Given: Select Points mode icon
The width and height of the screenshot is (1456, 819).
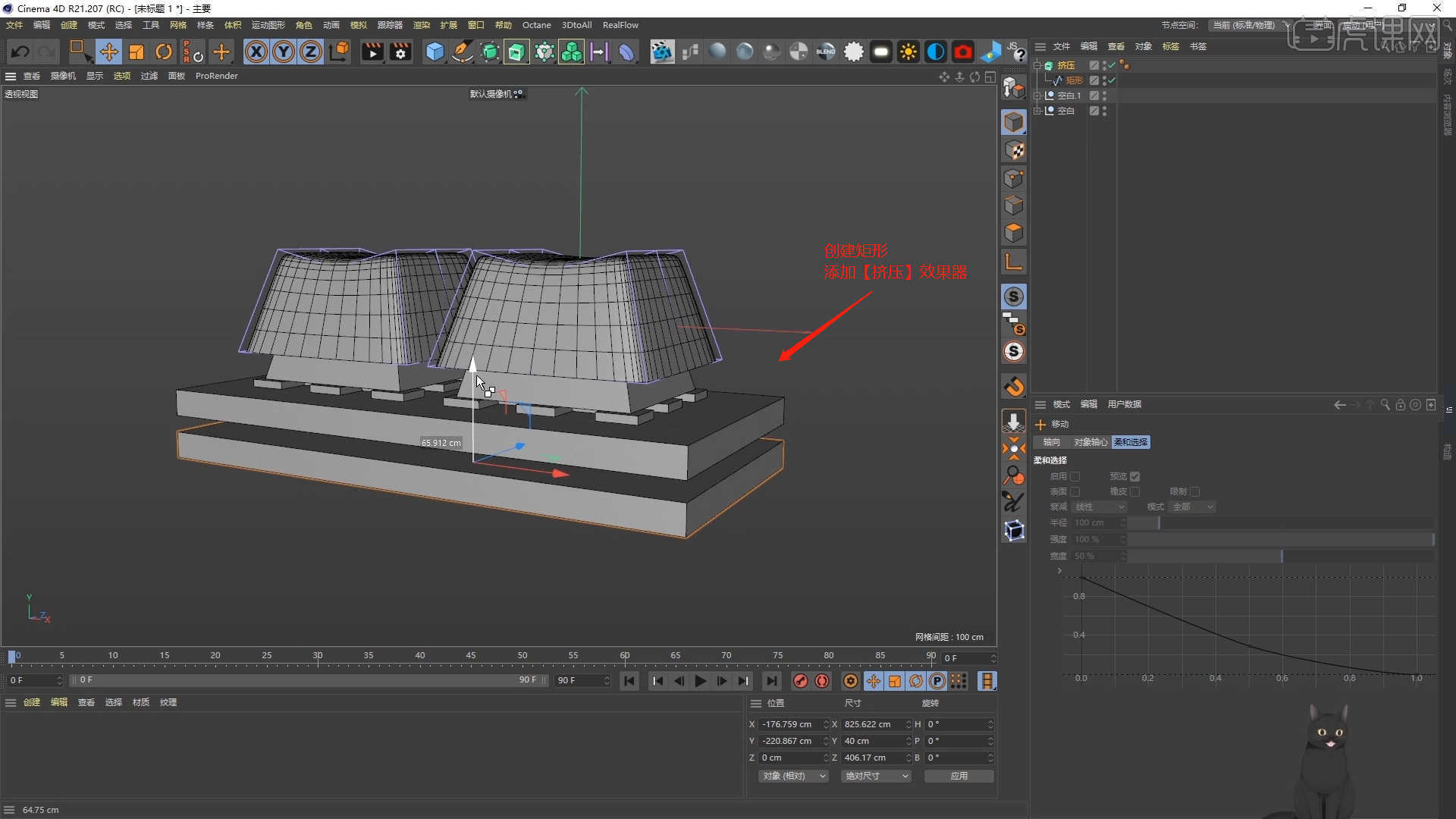Looking at the screenshot, I should (x=1014, y=178).
